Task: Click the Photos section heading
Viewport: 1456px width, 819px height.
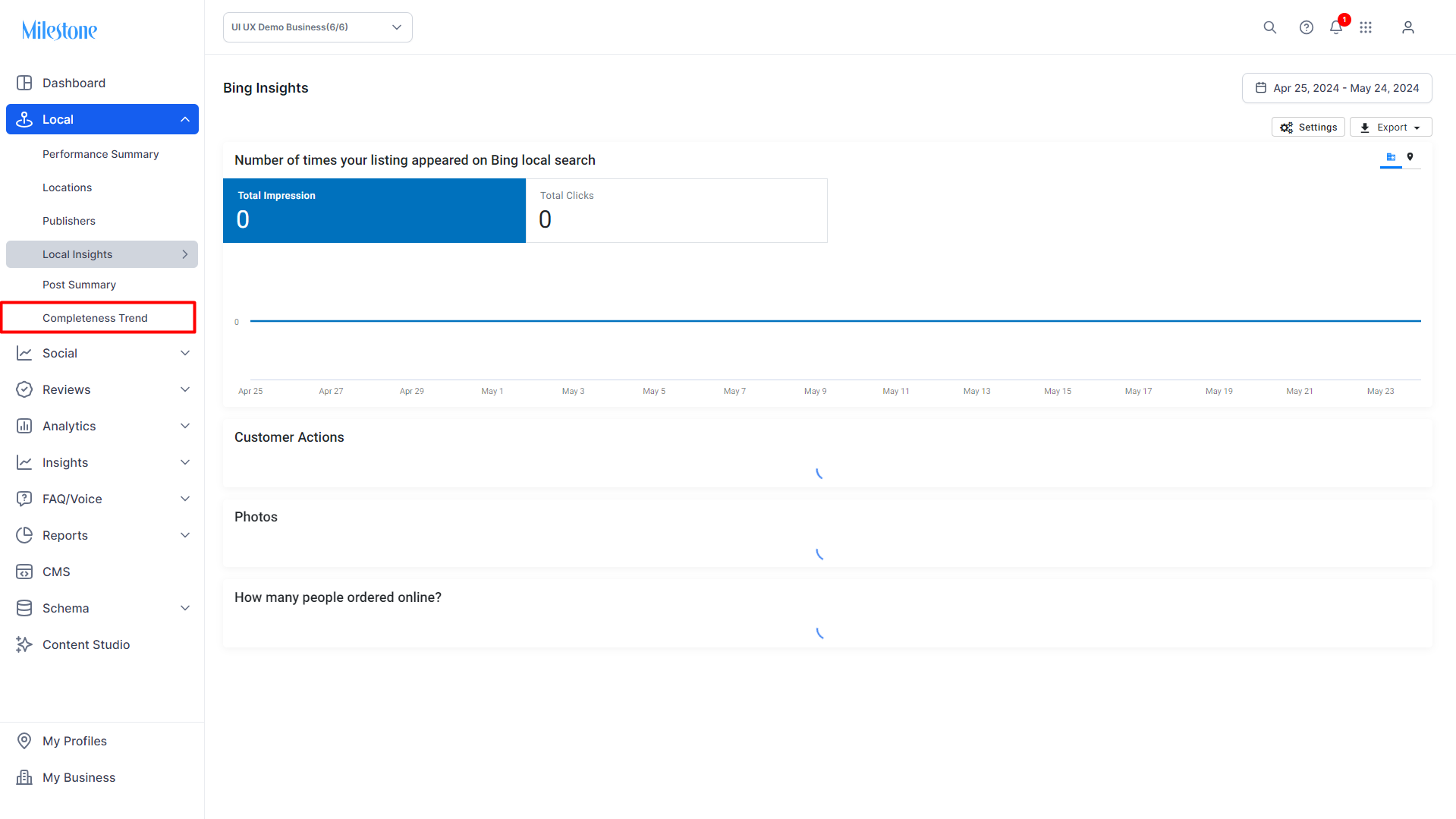Action: (256, 517)
